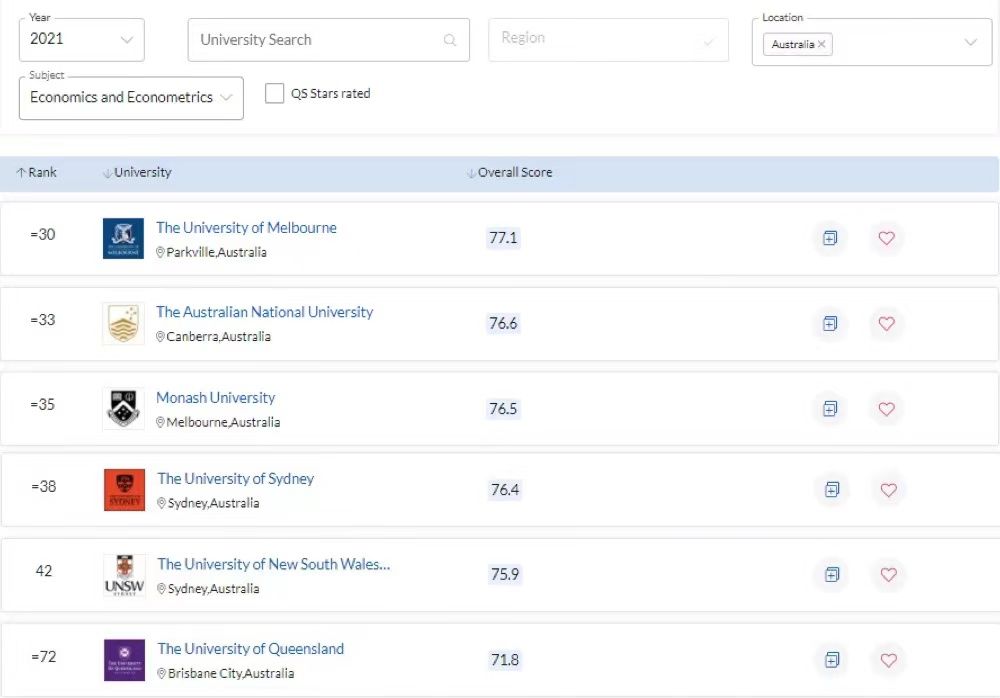This screenshot has height=698, width=1000.
Task: Favorite Monash University with heart icon
Action: (886, 408)
